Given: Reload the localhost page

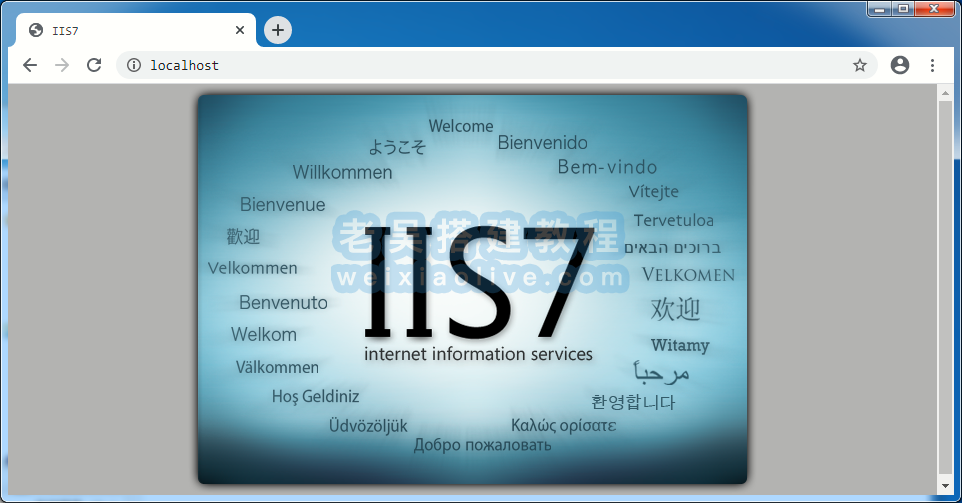Looking at the screenshot, I should click(94, 65).
